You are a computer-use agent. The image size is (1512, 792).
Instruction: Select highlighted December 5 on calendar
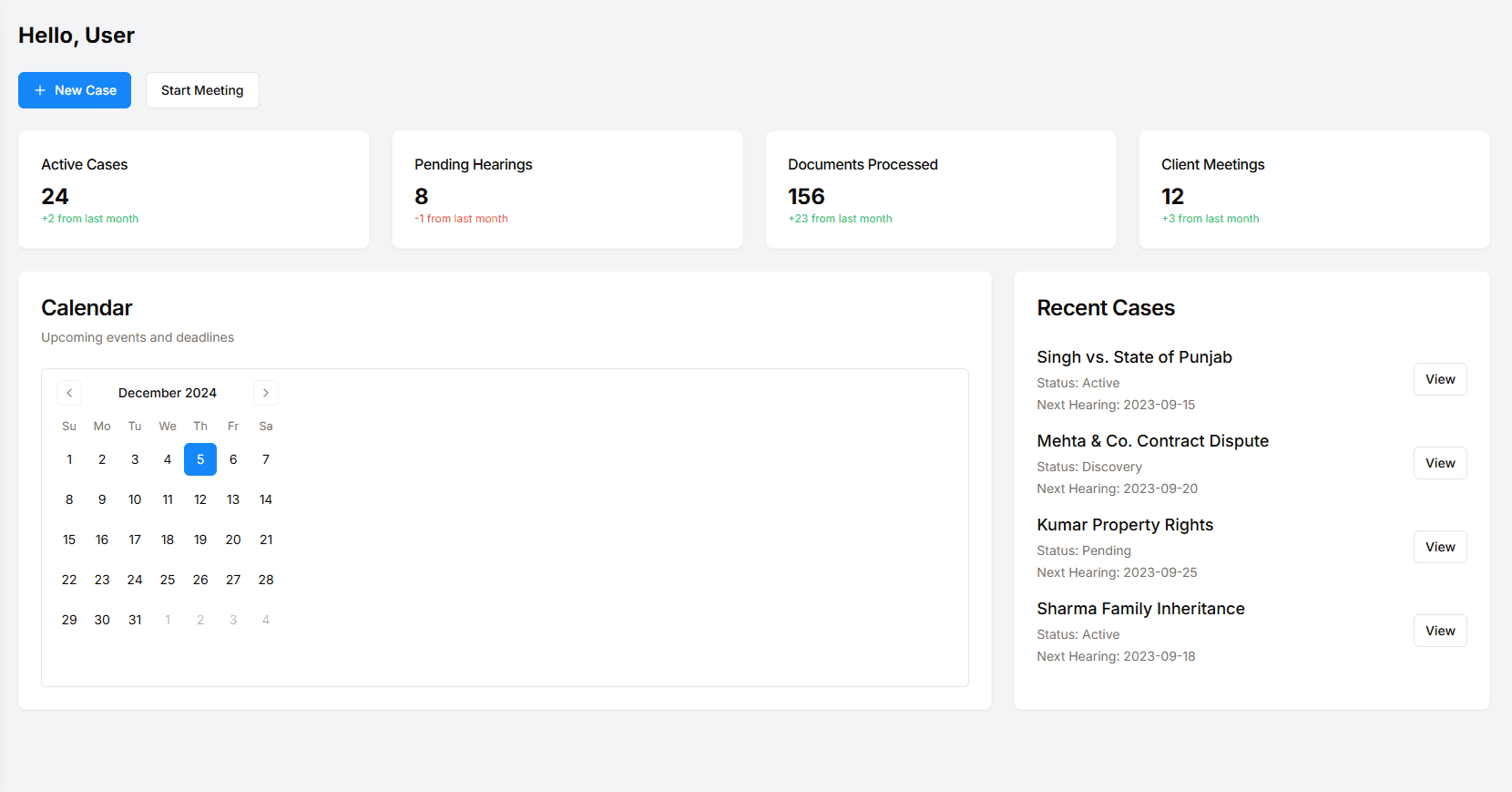[x=200, y=459]
